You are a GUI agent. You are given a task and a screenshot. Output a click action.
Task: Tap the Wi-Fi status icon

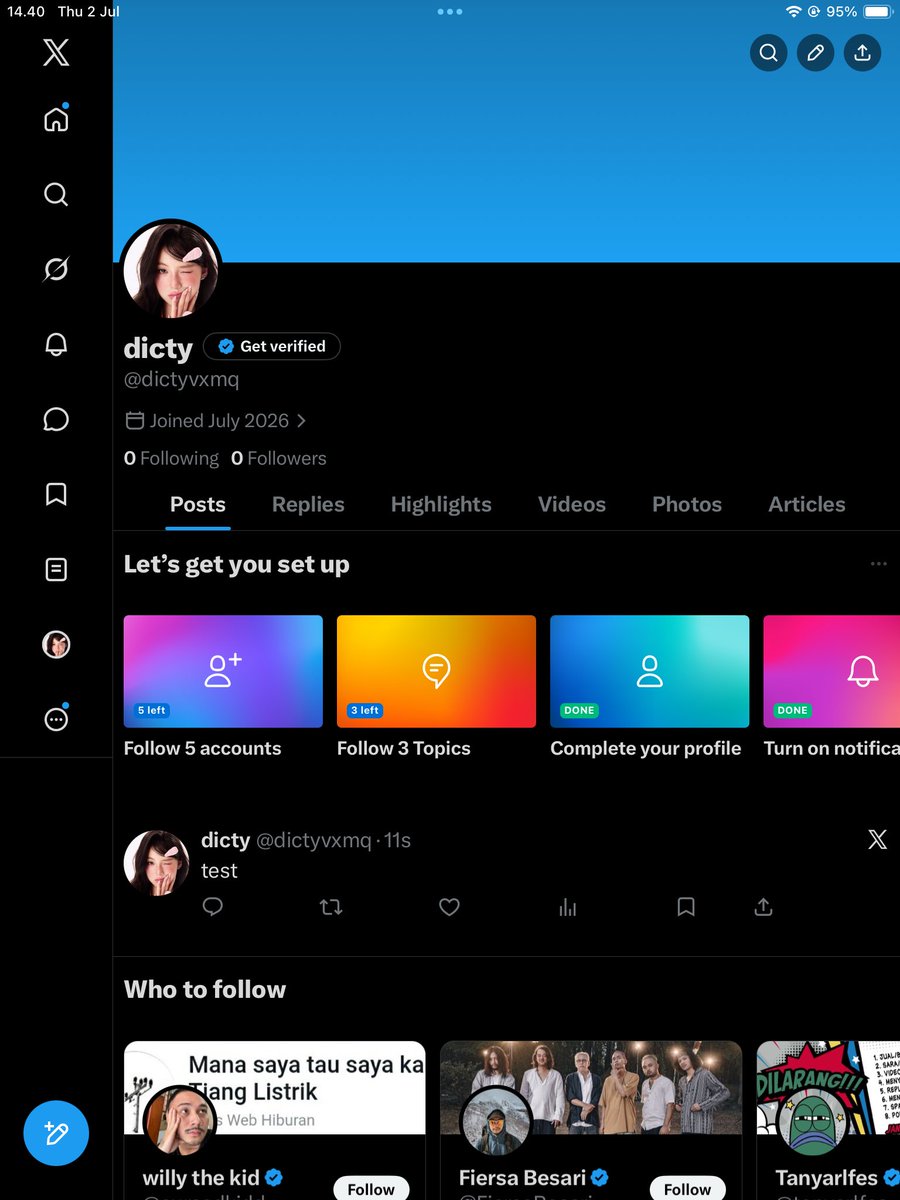[x=794, y=12]
